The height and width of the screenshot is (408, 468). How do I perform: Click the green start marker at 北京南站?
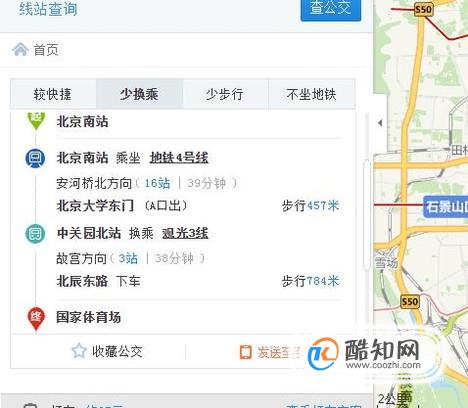36,121
